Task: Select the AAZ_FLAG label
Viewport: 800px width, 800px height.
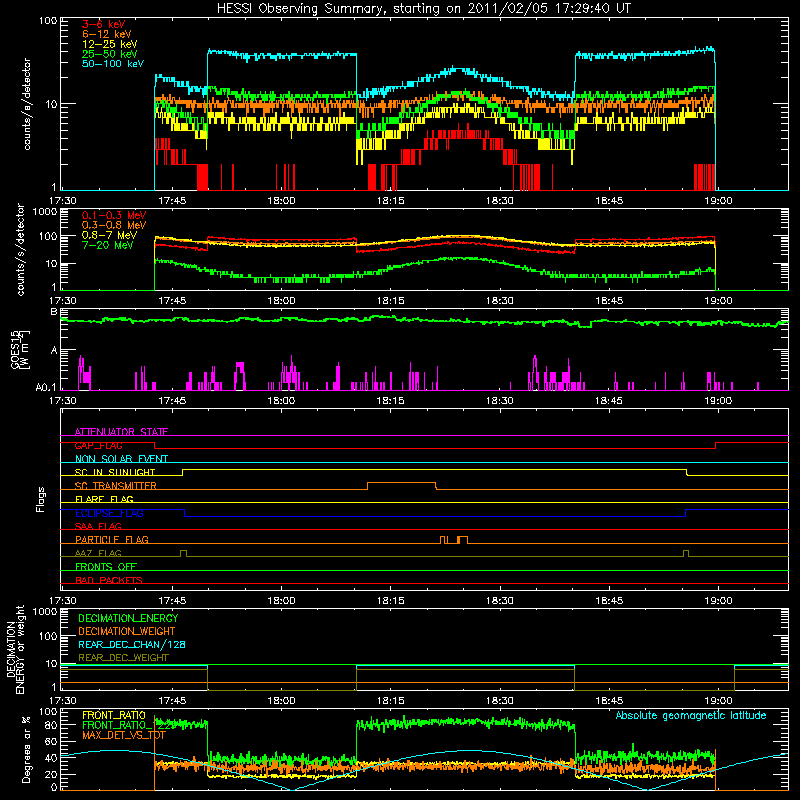Action: 98,553
